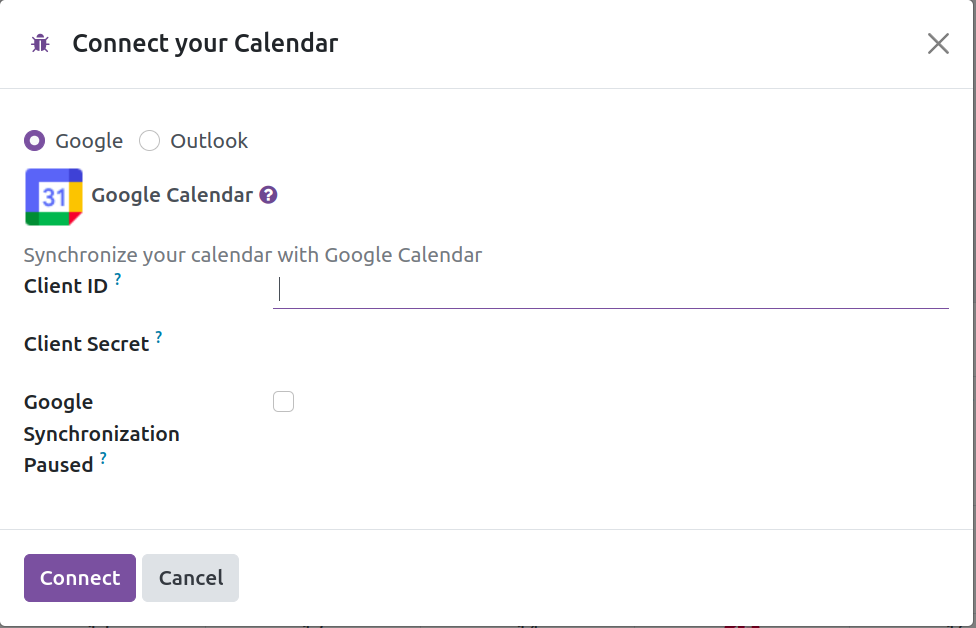The width and height of the screenshot is (976, 628).
Task: Open the Google Calendar help question-mark icon
Action: [x=268, y=195]
